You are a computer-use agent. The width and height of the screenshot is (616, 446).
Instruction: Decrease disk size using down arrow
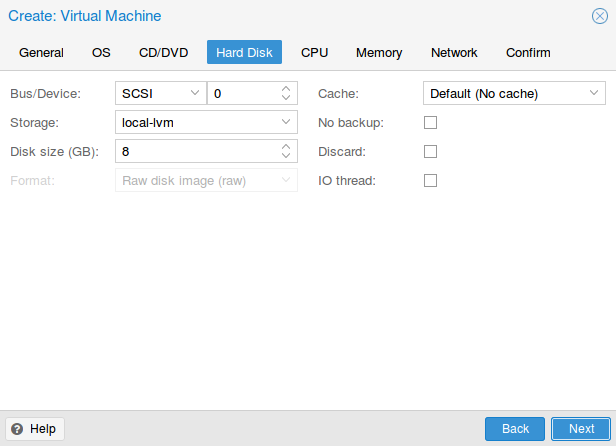[x=286, y=155]
